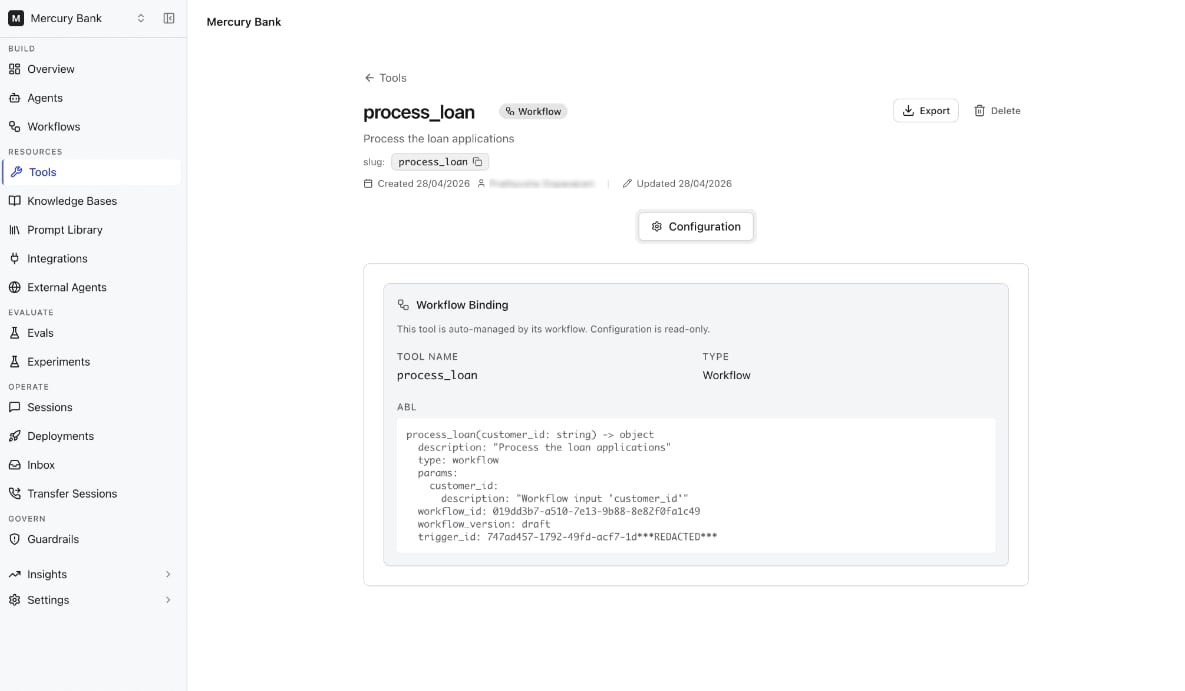Click the Mercury Bank workspace logo icon
Screen dimensions: 1185x691
[x=16, y=18]
